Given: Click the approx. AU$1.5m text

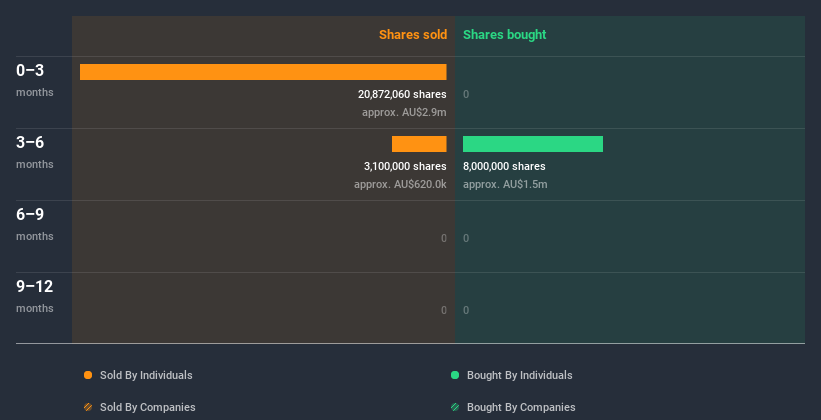Looking at the screenshot, I should tap(505, 184).
